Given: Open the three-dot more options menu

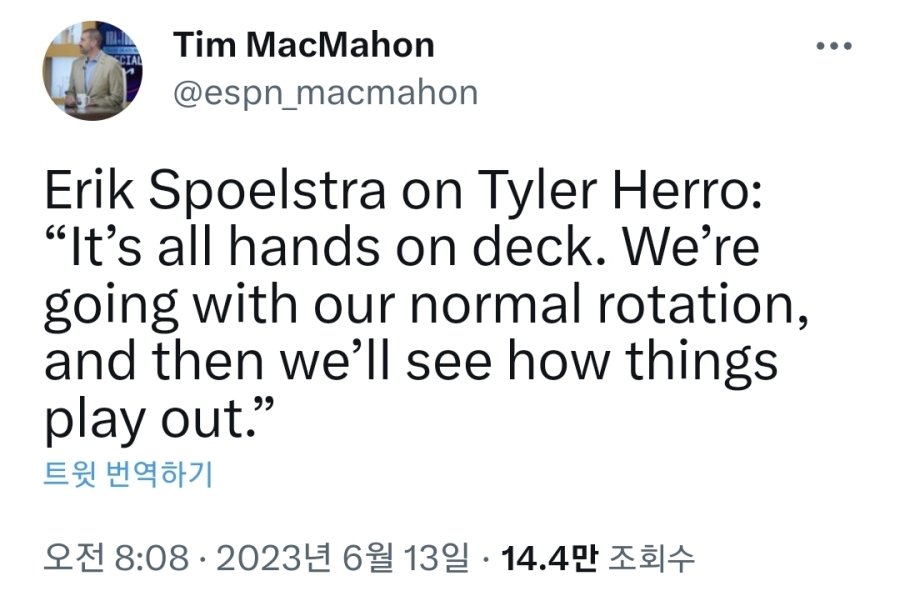Looking at the screenshot, I should pyautogui.click(x=834, y=46).
